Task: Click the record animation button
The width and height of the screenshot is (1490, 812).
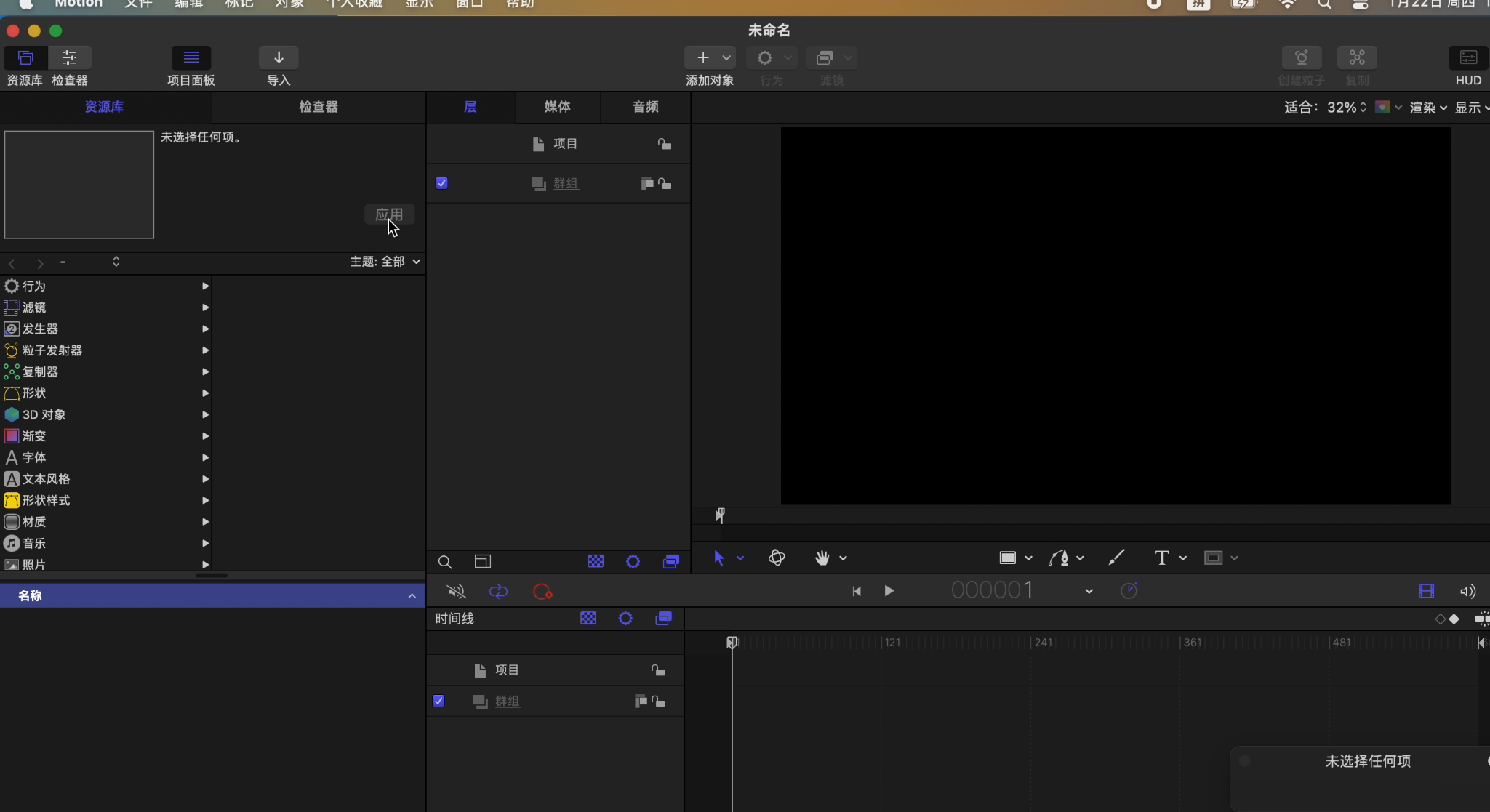Action: tap(542, 592)
